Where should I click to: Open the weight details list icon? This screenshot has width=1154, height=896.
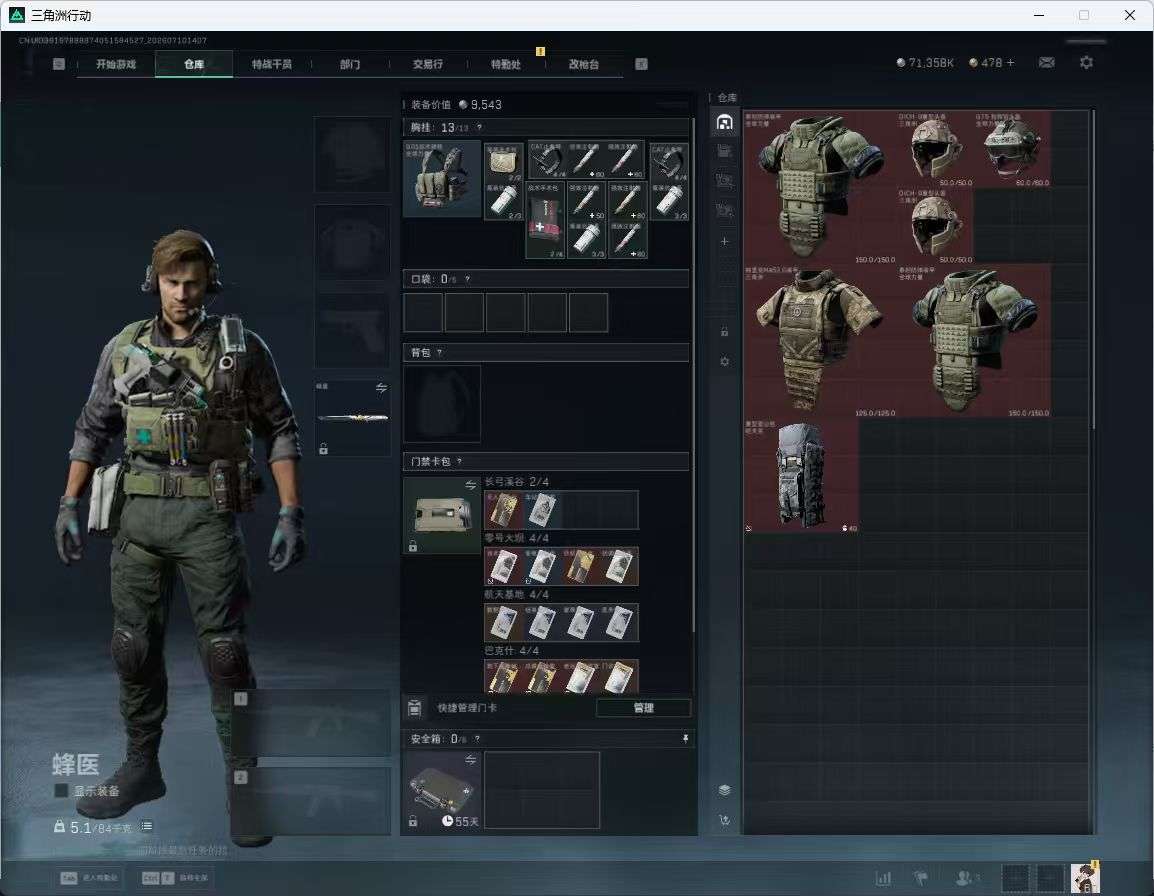147,826
